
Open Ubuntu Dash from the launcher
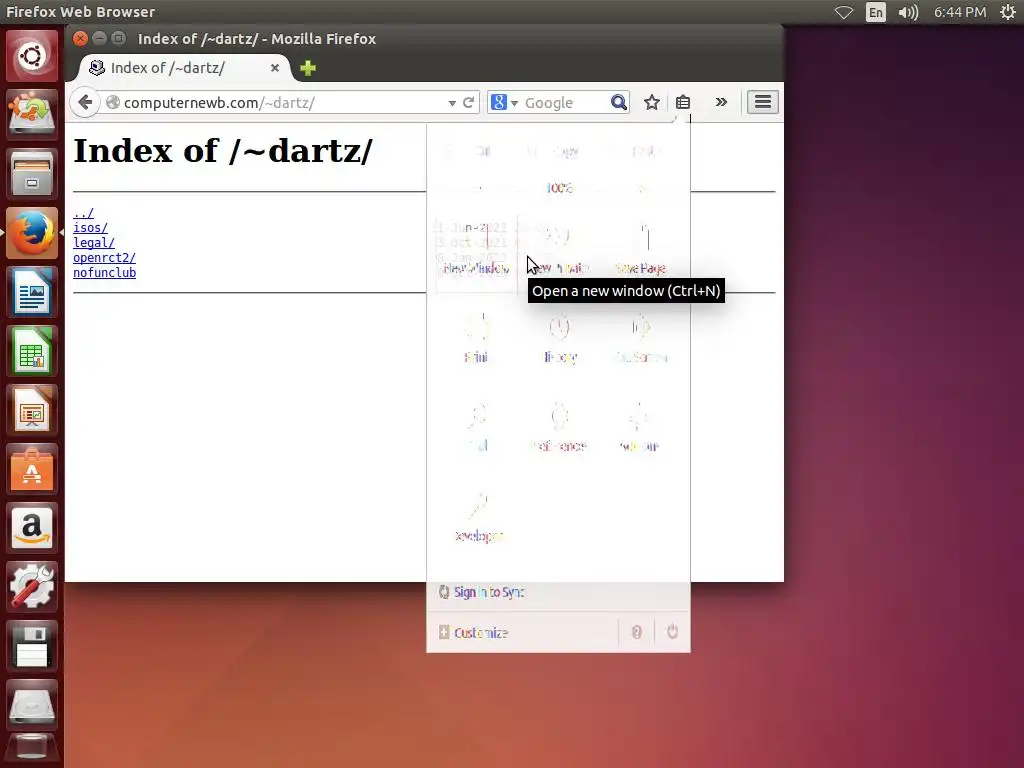pyautogui.click(x=31, y=56)
